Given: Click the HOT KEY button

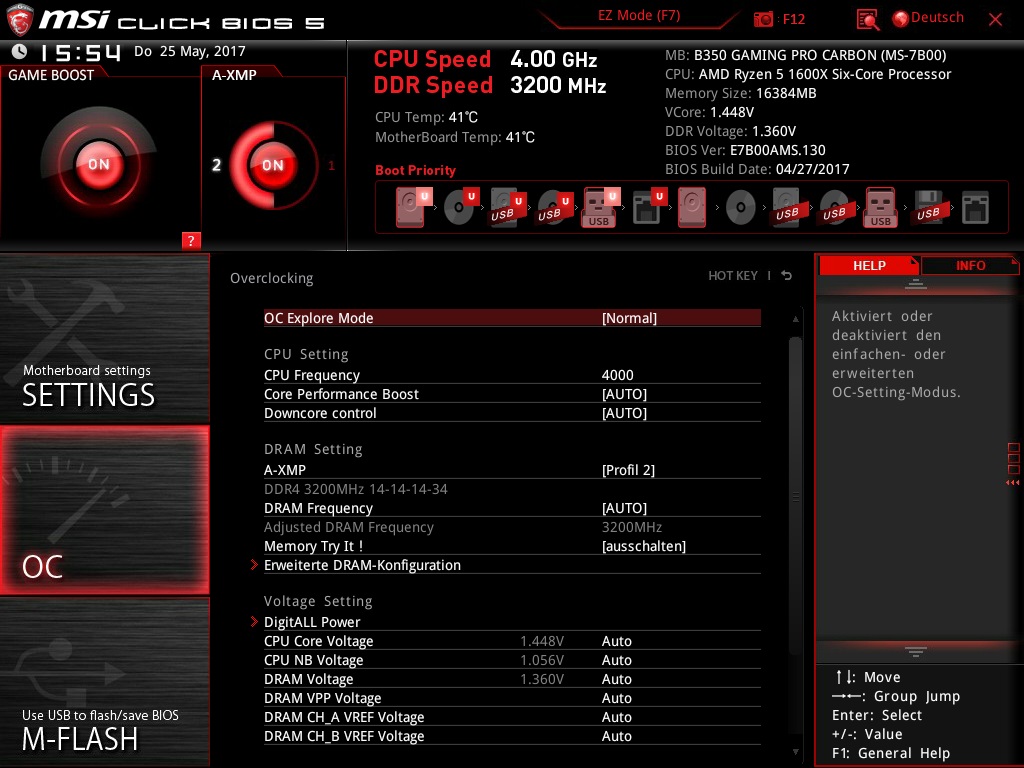Looking at the screenshot, I should coord(733,276).
